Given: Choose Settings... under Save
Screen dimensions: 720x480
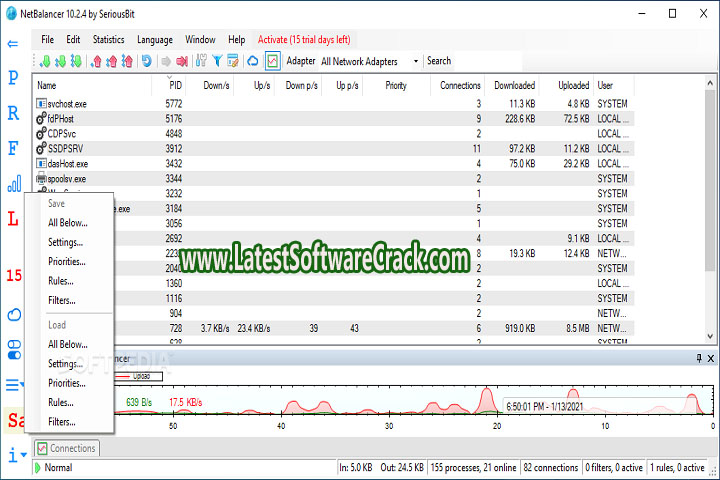Looking at the screenshot, I should [65, 243].
